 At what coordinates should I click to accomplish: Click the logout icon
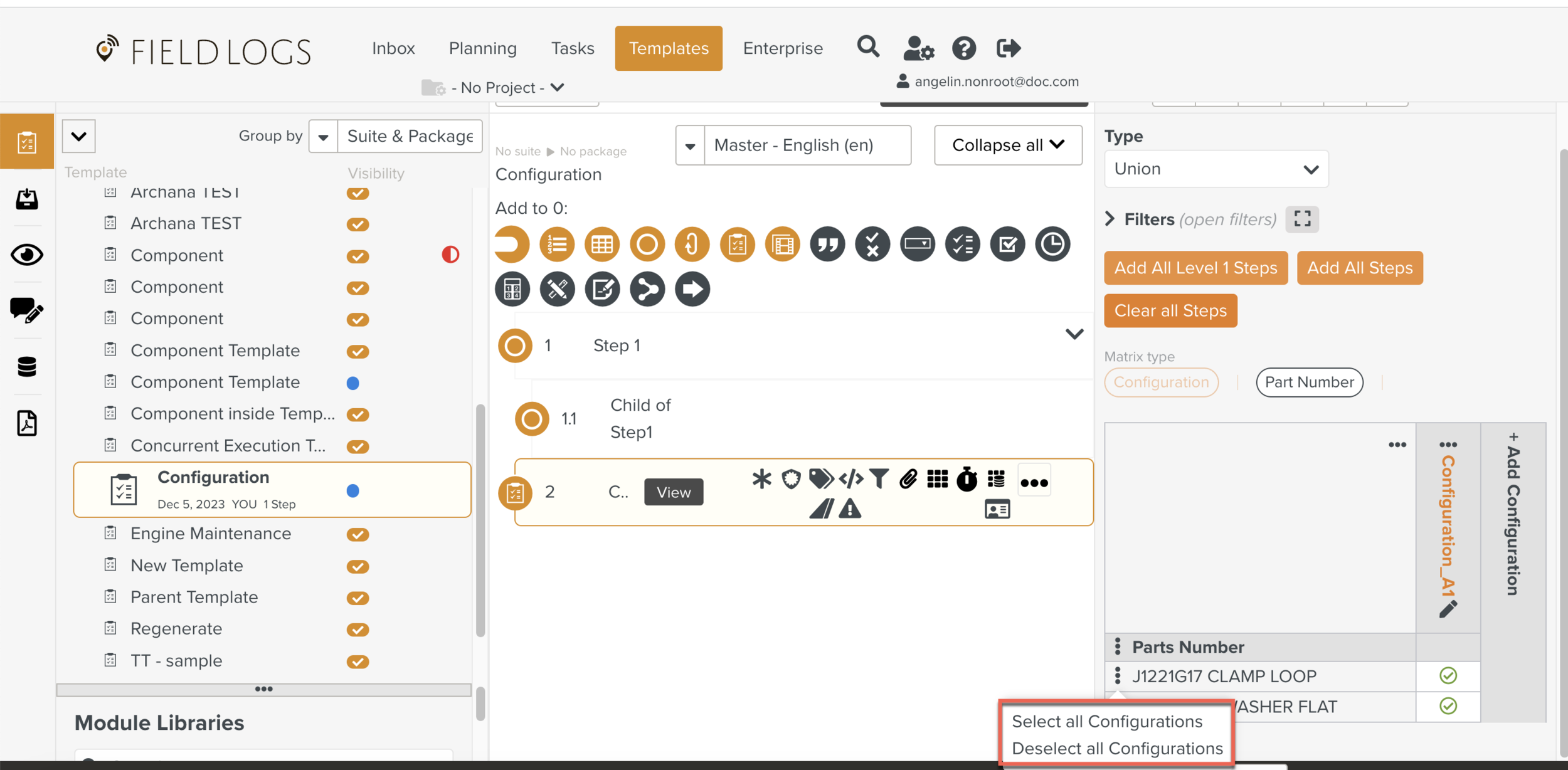point(1009,48)
